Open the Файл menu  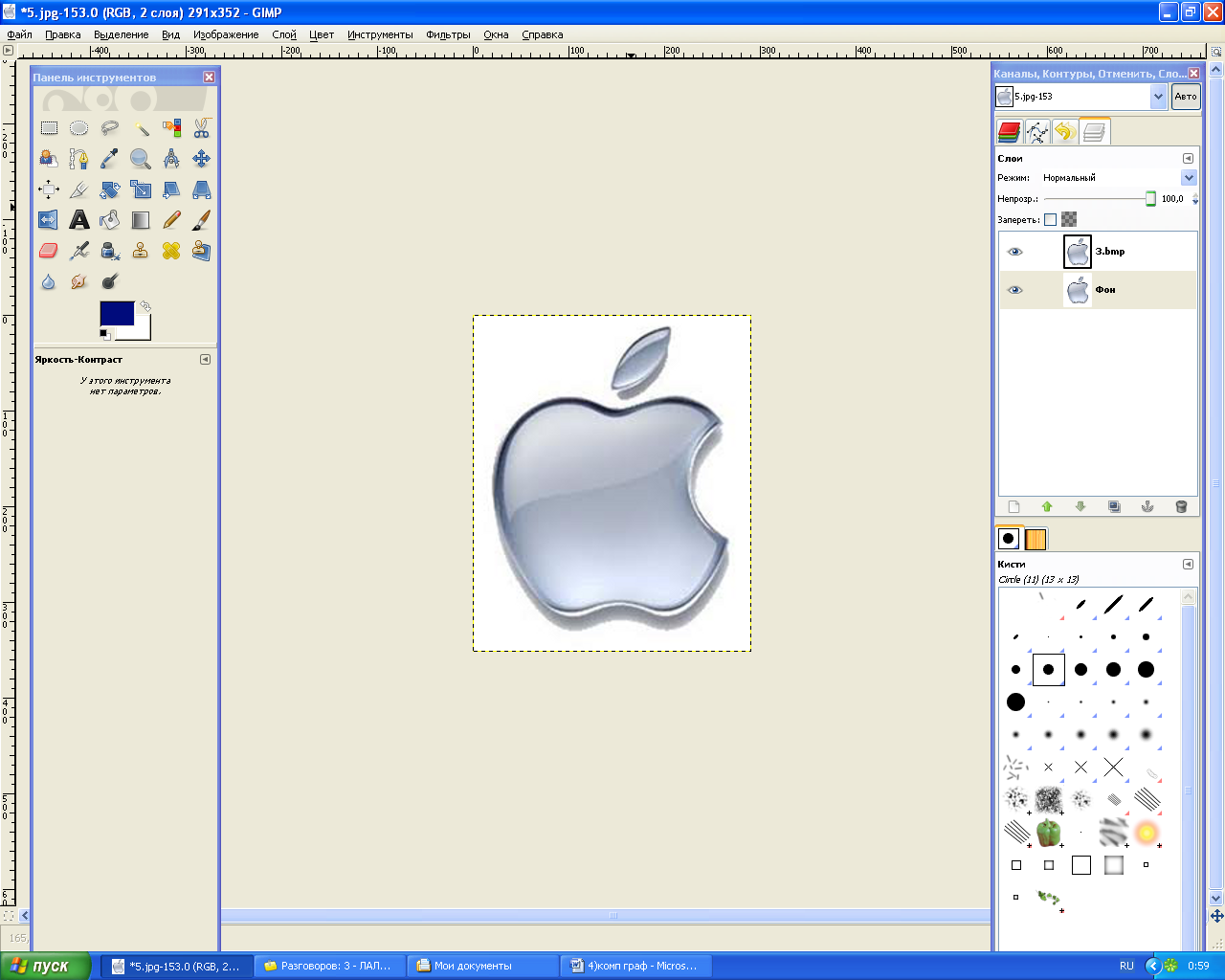[19, 34]
